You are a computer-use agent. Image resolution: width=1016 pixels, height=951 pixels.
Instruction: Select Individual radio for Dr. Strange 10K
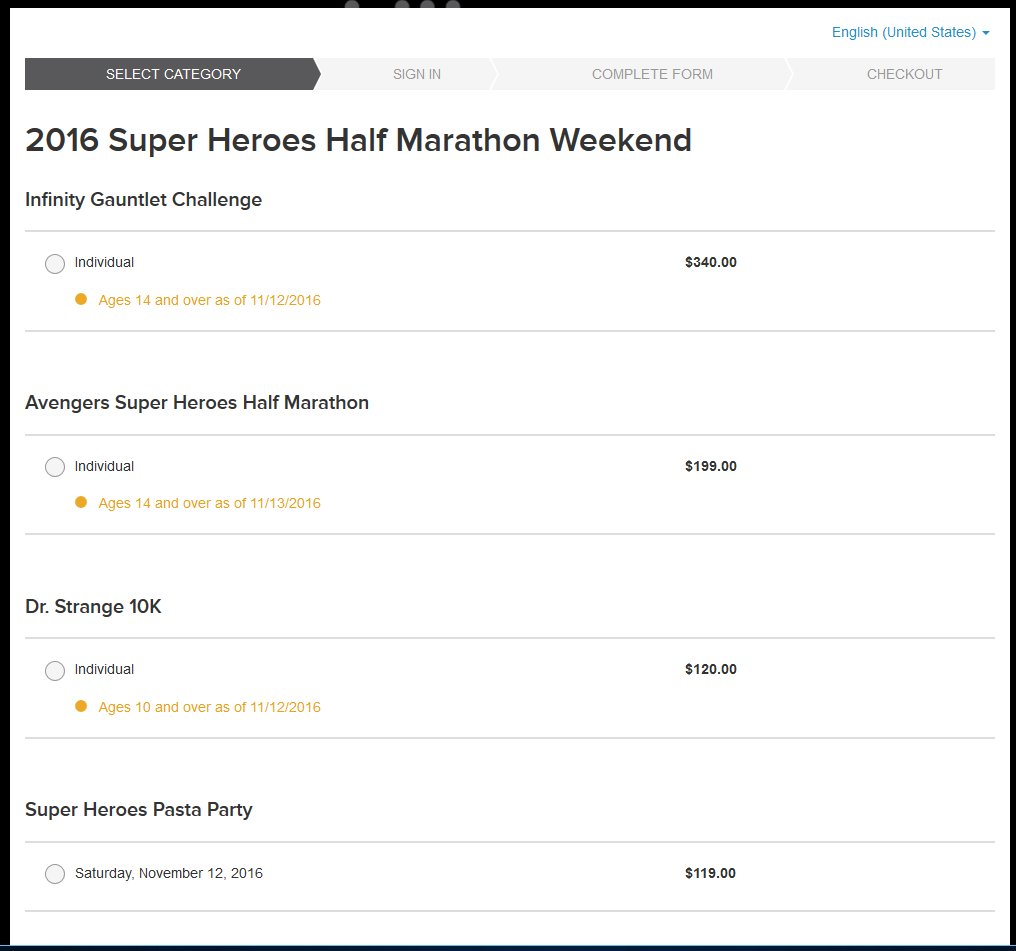[x=55, y=670]
